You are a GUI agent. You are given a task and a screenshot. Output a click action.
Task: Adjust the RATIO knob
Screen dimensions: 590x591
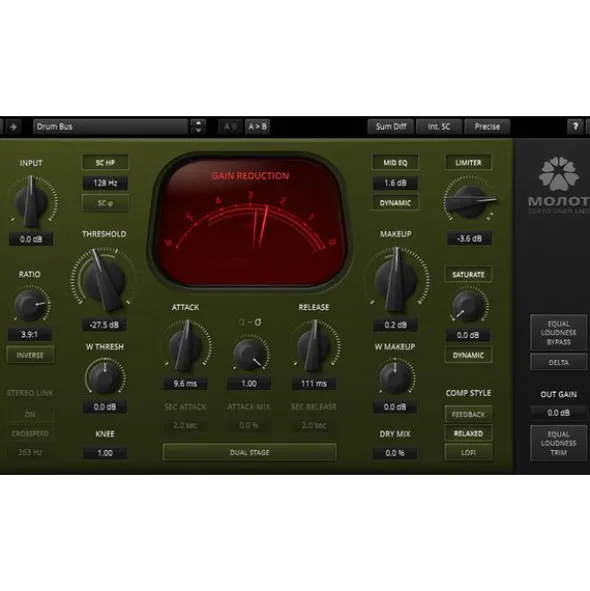(30, 305)
